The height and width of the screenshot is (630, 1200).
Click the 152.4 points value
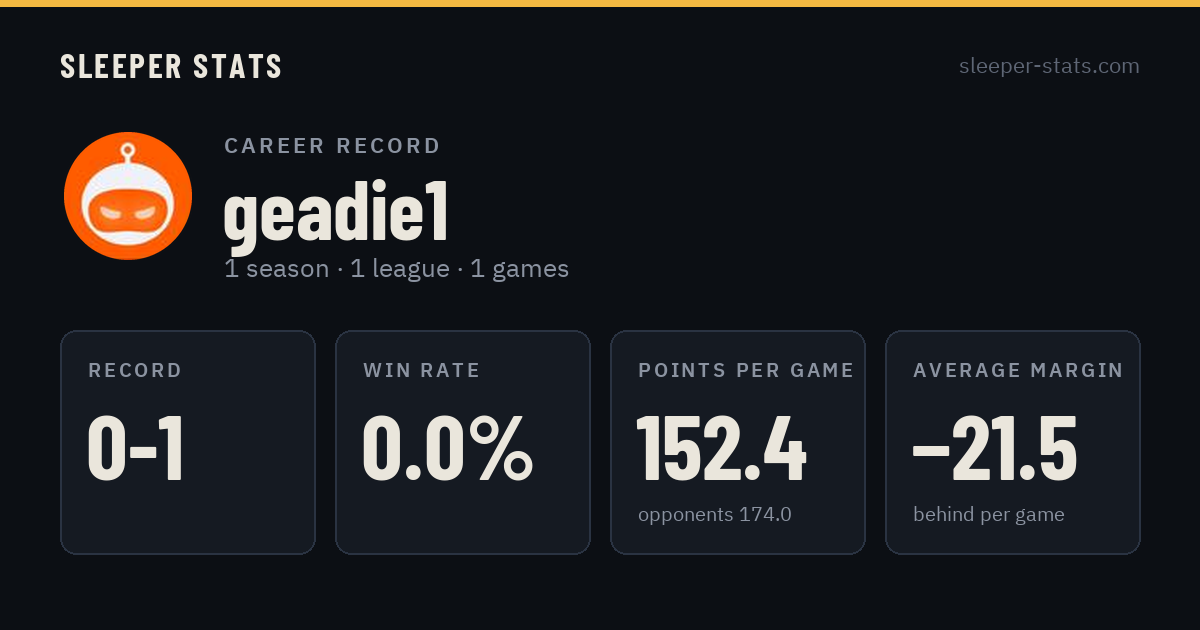[x=721, y=449]
